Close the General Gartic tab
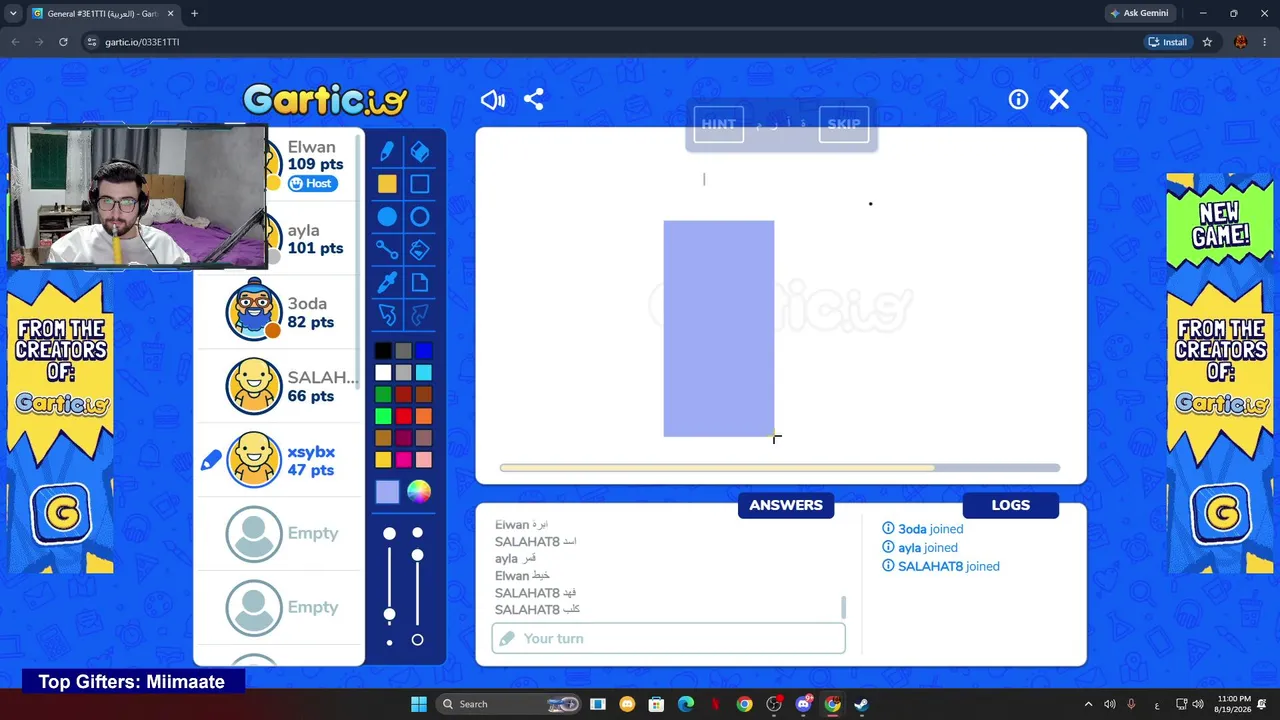1280x720 pixels. (x=170, y=13)
